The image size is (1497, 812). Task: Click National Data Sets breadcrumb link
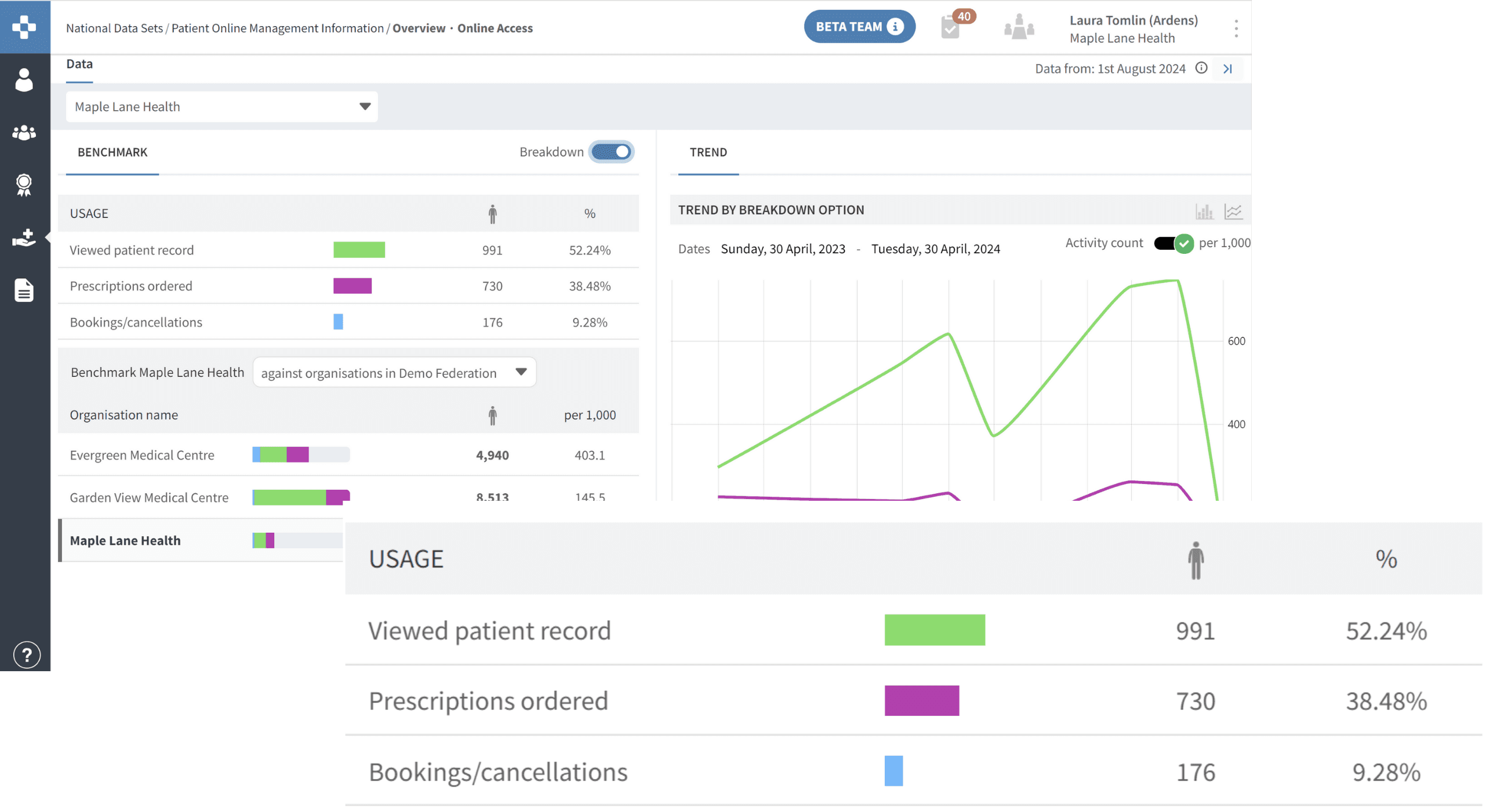114,28
